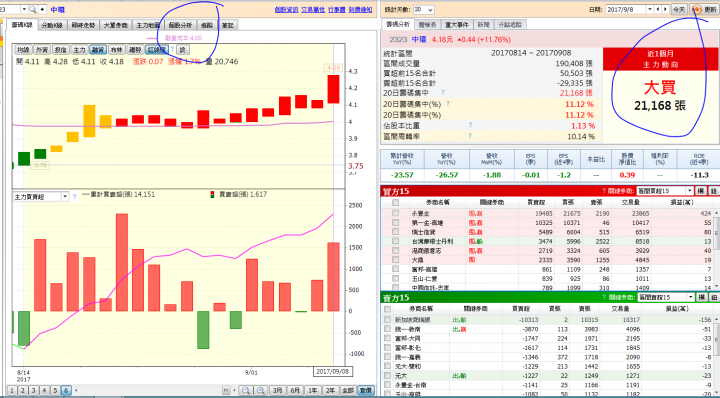Screen dimensions: 720x398
Task: Click the question mark next to 區間周轉率
Action: [x=470, y=136]
